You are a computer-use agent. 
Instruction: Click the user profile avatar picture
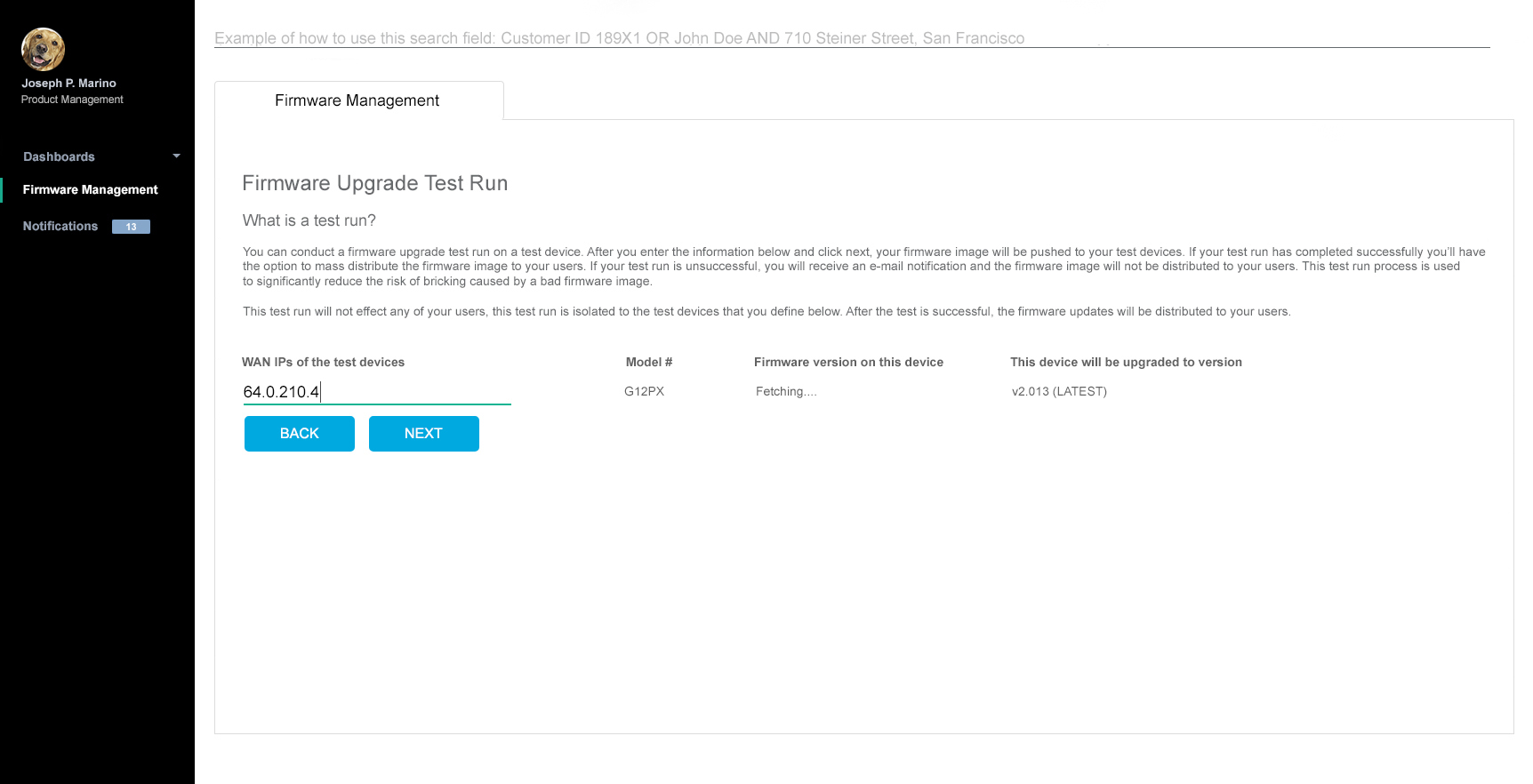43,49
